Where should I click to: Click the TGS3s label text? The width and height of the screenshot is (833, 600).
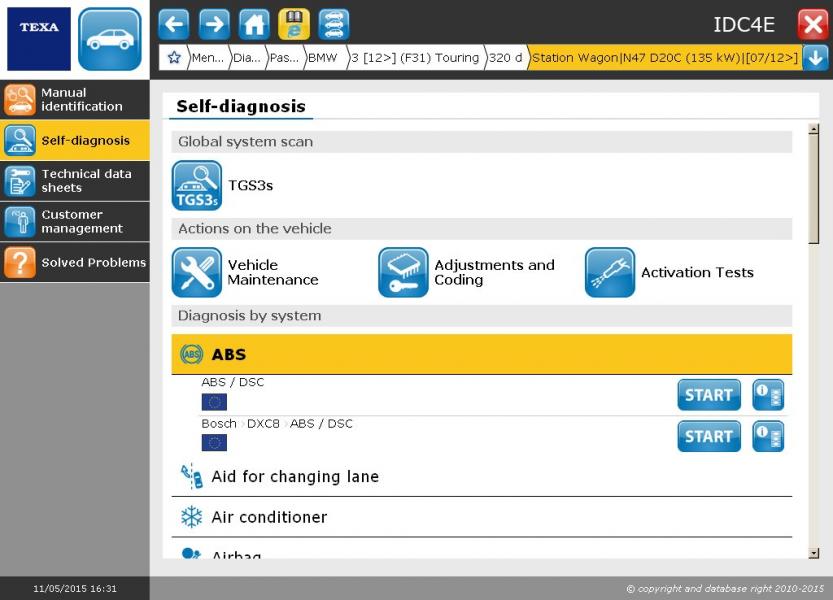pyautogui.click(x=250, y=185)
